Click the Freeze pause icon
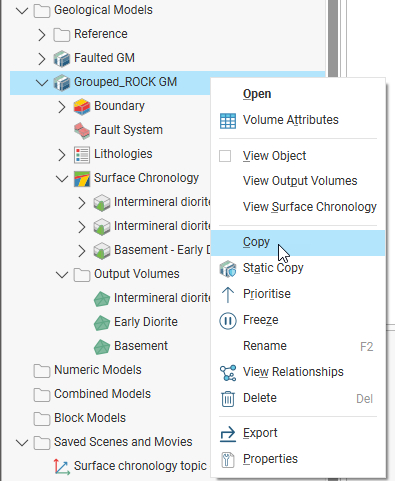Image resolution: width=395 pixels, height=481 pixels. (x=228, y=321)
